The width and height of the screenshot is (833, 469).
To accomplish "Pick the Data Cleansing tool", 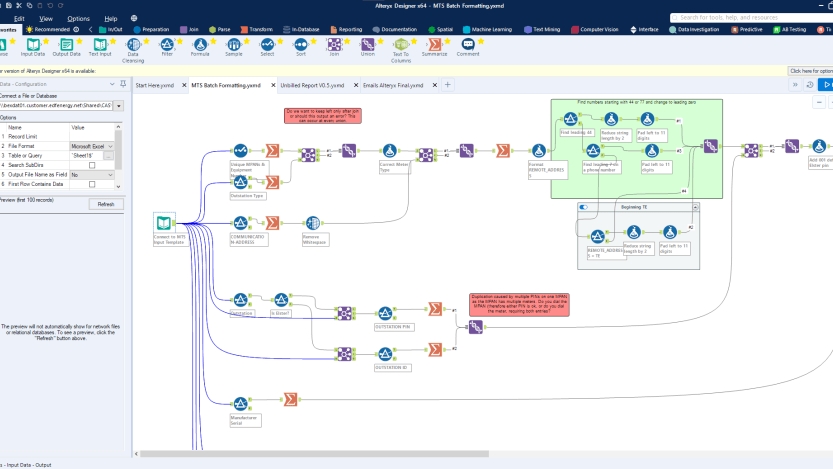I will click(x=133, y=45).
